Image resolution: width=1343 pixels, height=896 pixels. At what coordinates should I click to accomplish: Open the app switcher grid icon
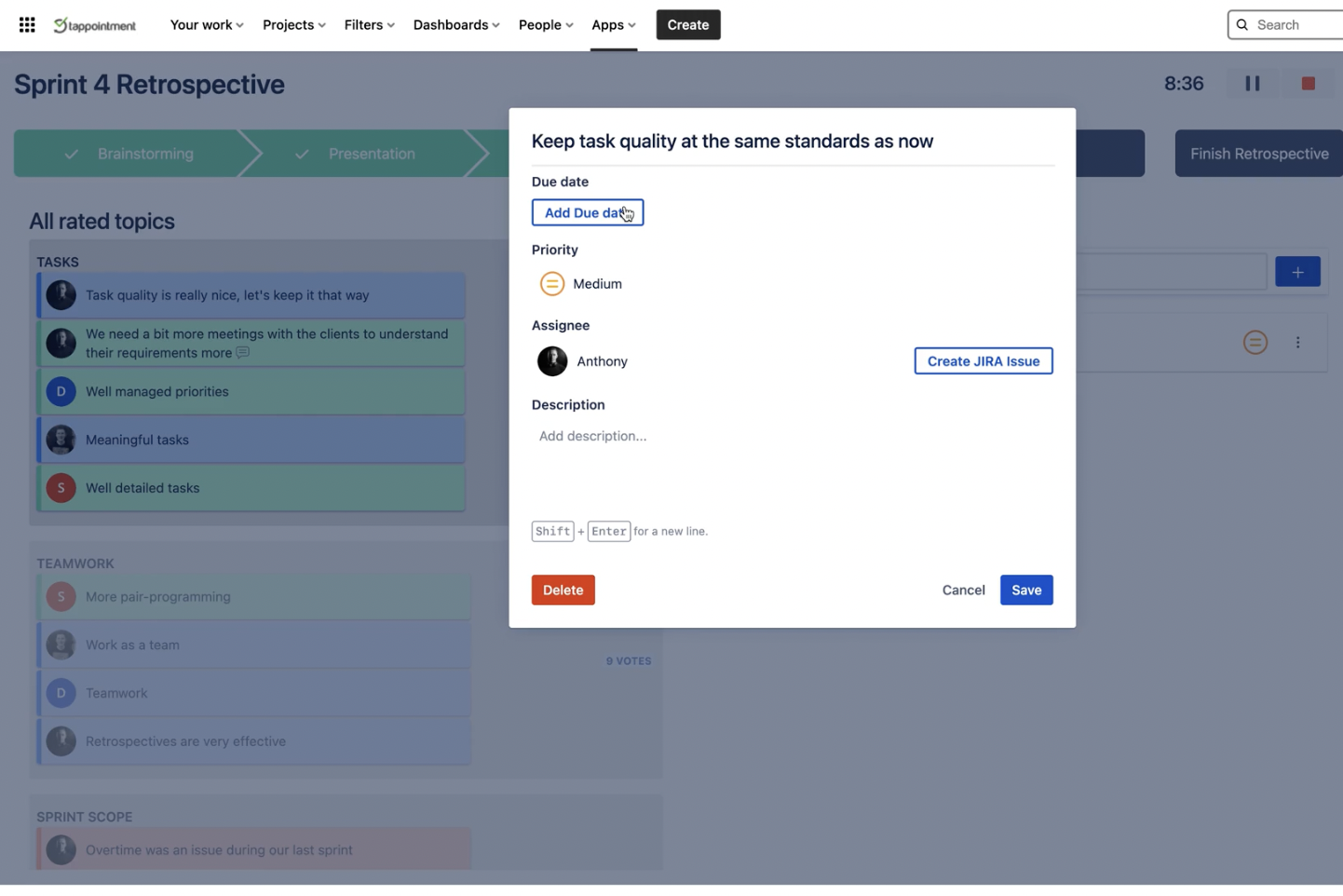point(27,25)
